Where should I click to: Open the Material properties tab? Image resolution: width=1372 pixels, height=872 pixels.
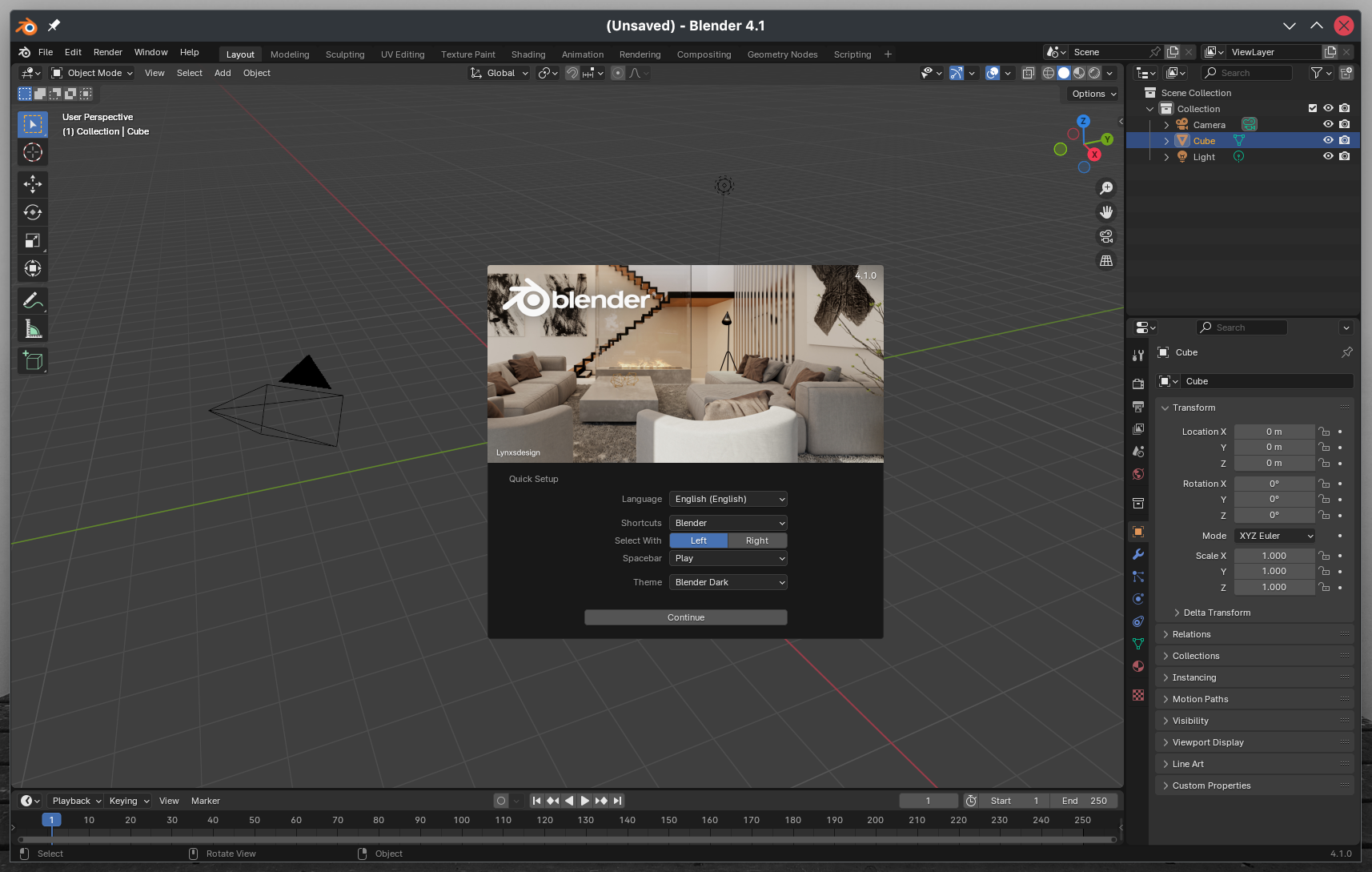[x=1138, y=666]
